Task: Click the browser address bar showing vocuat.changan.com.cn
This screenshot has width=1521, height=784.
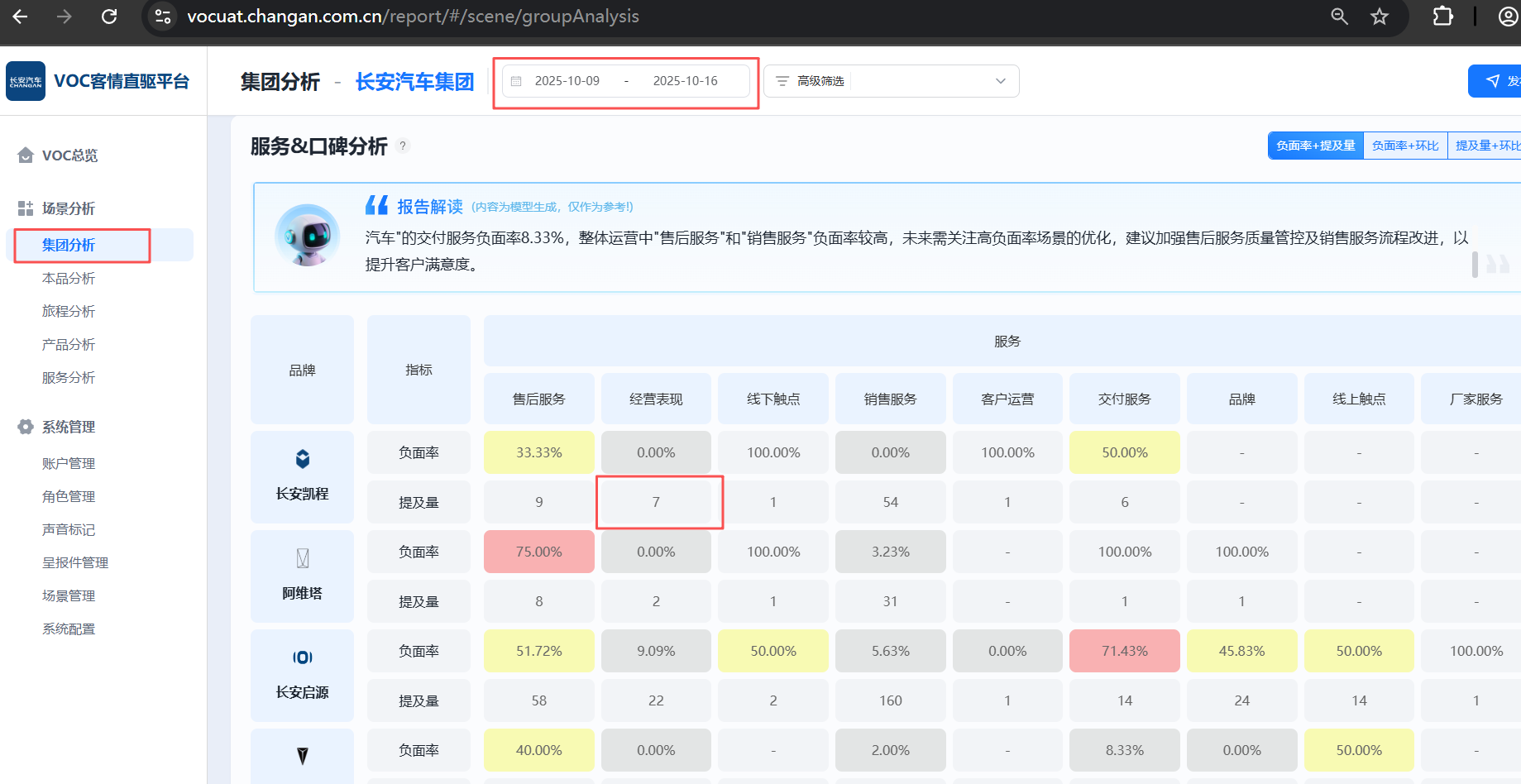Action: coord(414,16)
